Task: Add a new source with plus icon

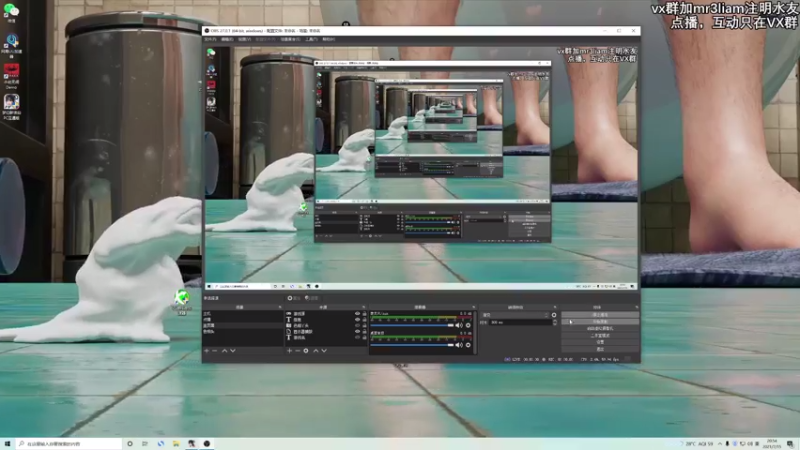Action: (289, 351)
